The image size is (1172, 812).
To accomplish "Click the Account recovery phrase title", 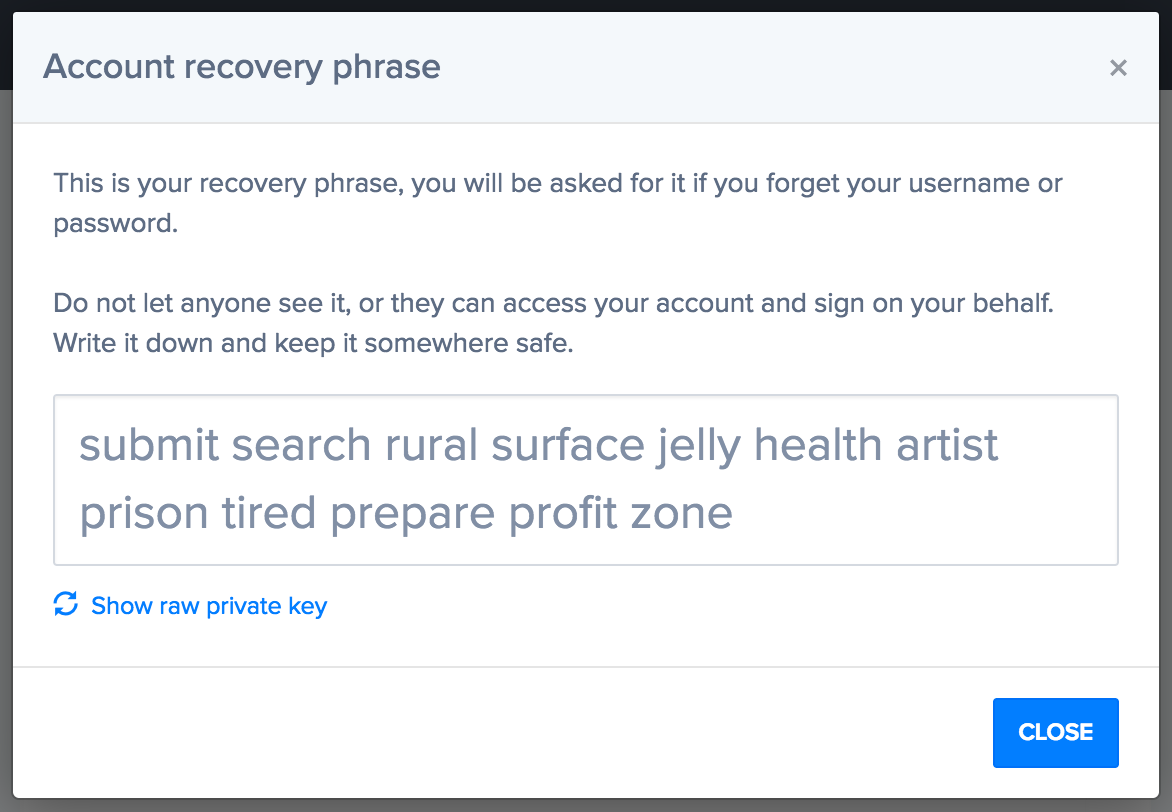I will pyautogui.click(x=241, y=67).
